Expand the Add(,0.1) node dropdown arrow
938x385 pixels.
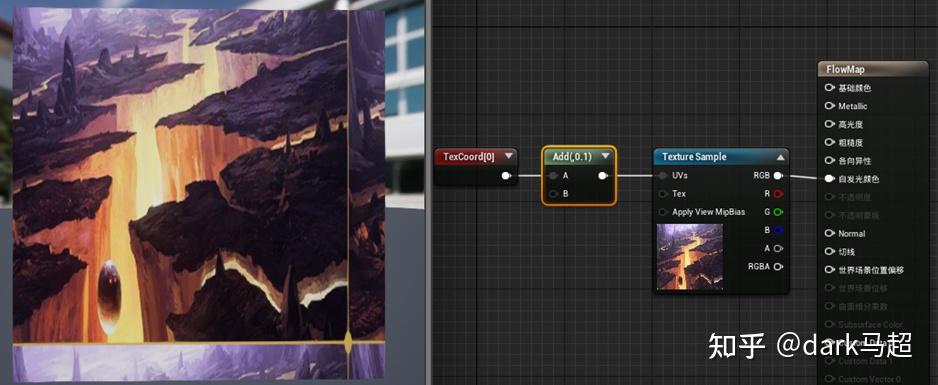[x=605, y=157]
